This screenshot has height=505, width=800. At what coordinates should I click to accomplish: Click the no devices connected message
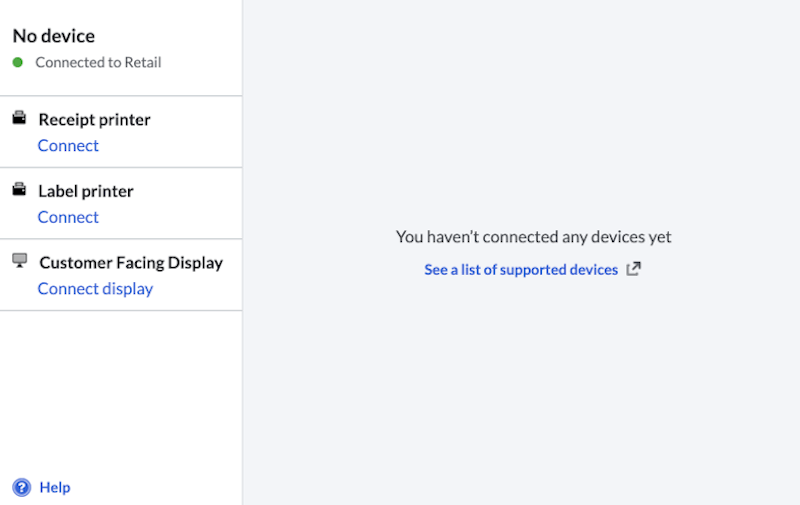(533, 237)
